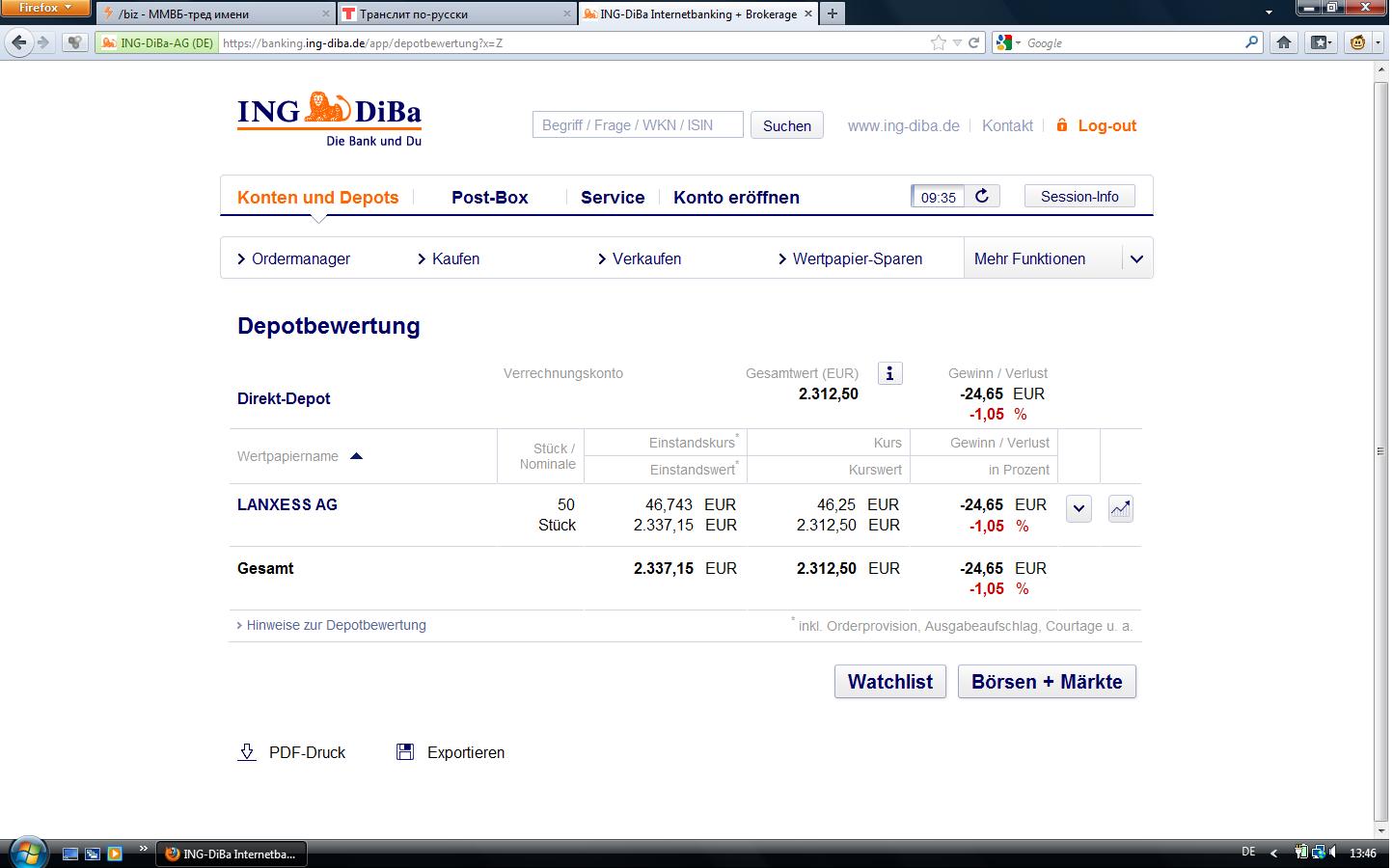1393x868 pixels.
Task: Open the chart icon for LANXESS AG
Action: 1120,508
